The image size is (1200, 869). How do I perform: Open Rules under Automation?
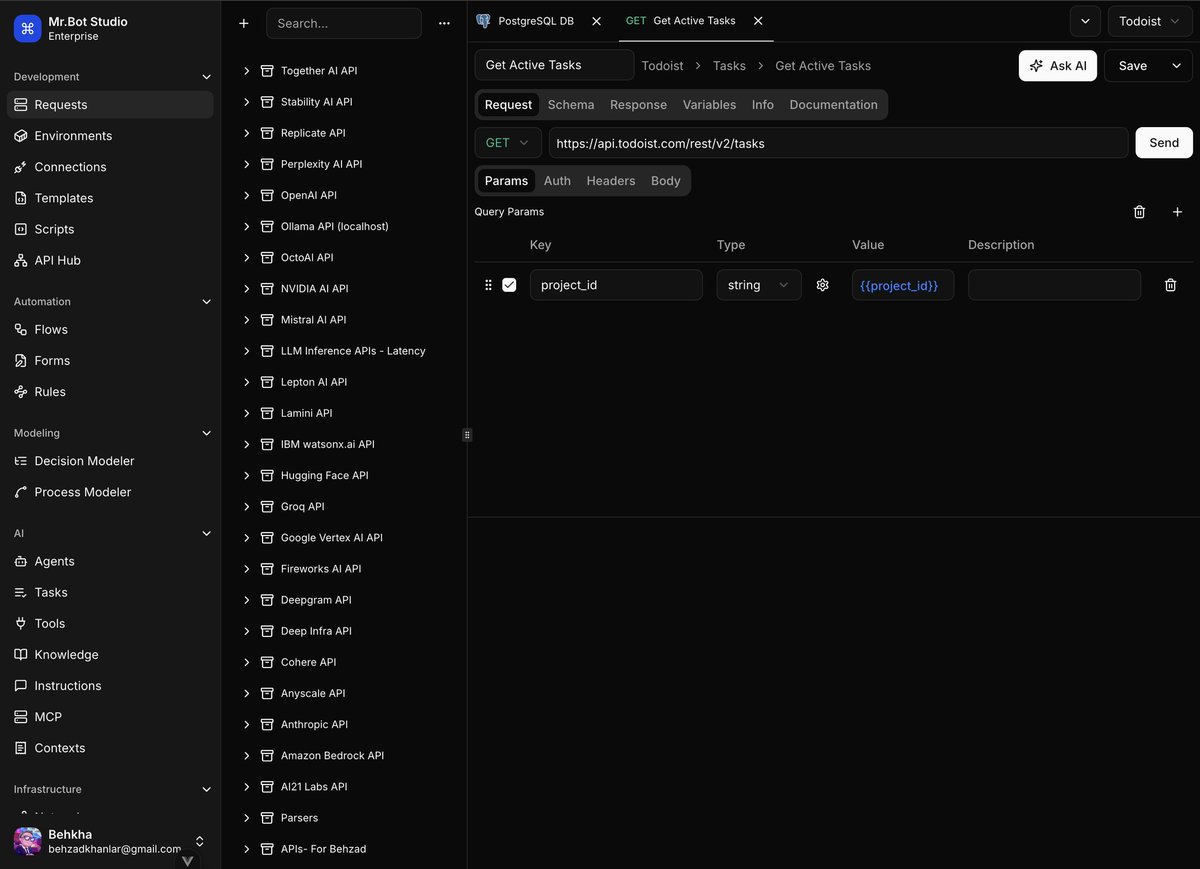[x=110, y=391]
